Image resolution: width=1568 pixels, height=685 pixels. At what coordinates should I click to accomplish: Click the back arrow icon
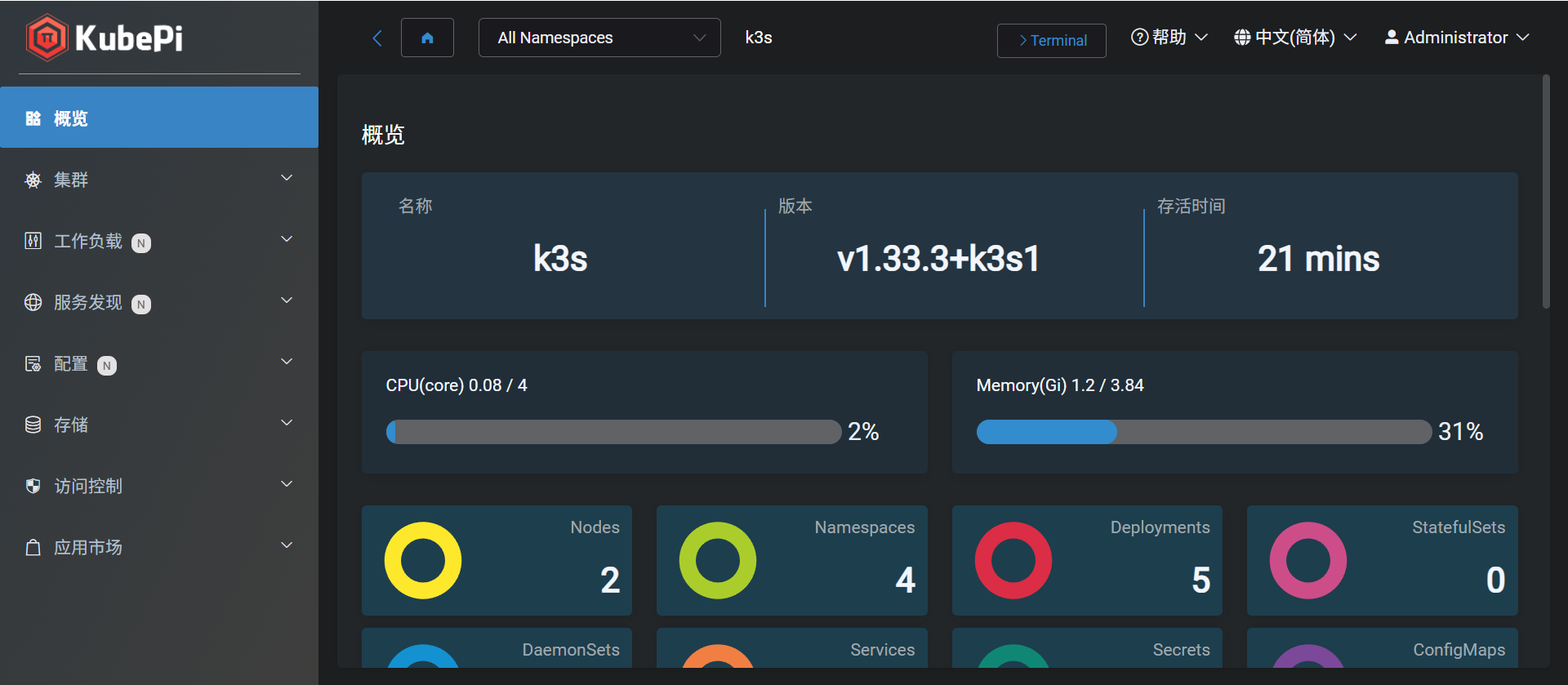point(377,38)
